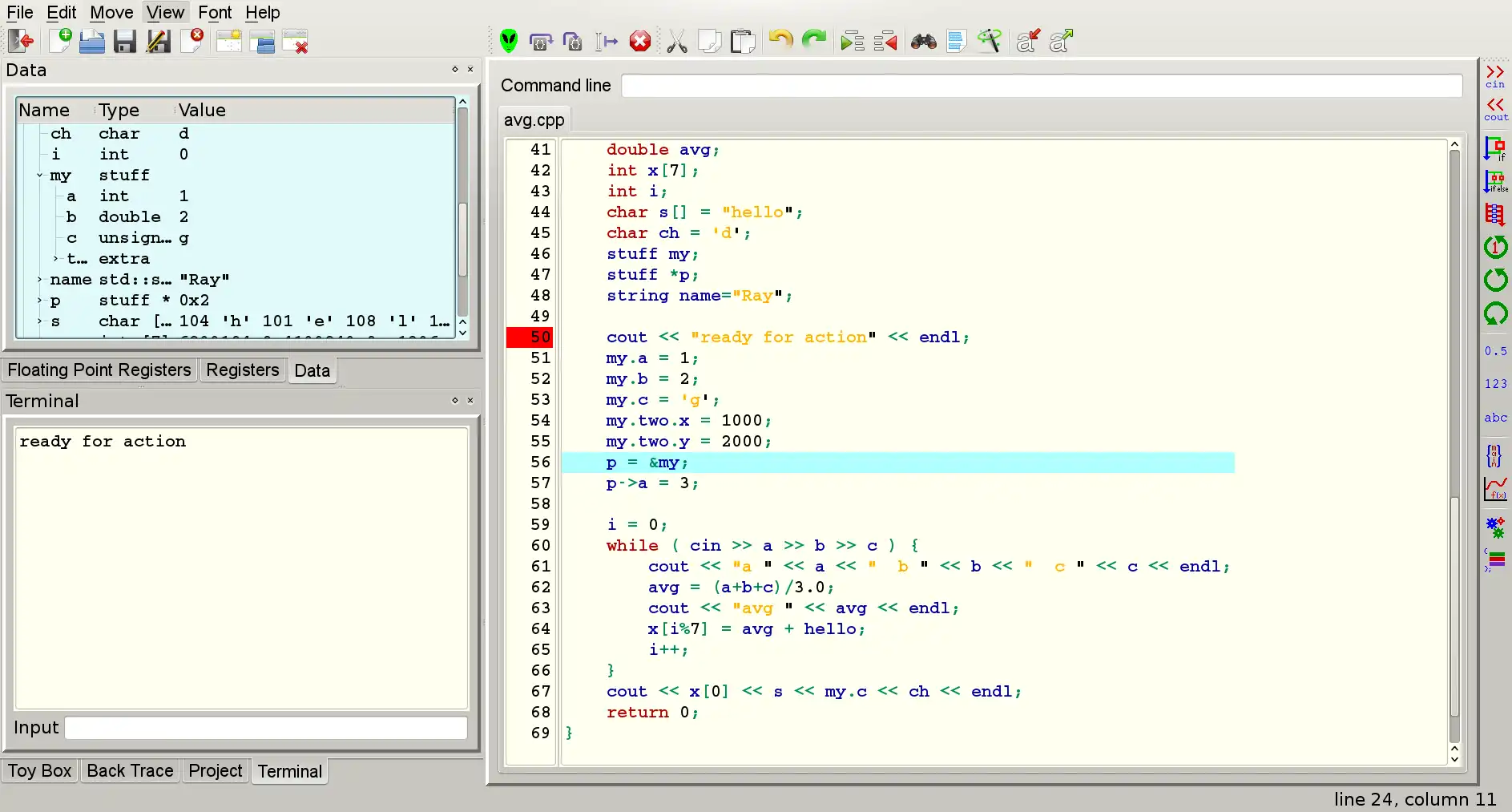Unindent code with the red arrow lines icon
The height and width of the screenshot is (812, 1512).
[885, 41]
